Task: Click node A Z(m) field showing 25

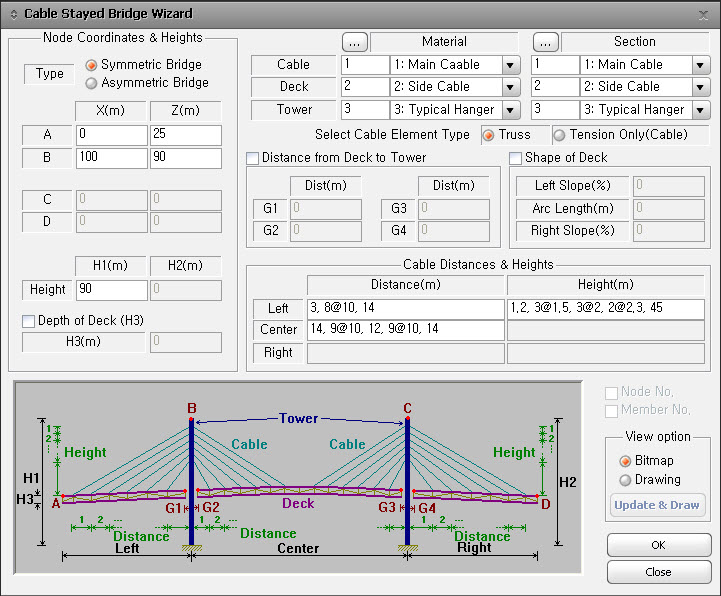Action: click(185, 135)
